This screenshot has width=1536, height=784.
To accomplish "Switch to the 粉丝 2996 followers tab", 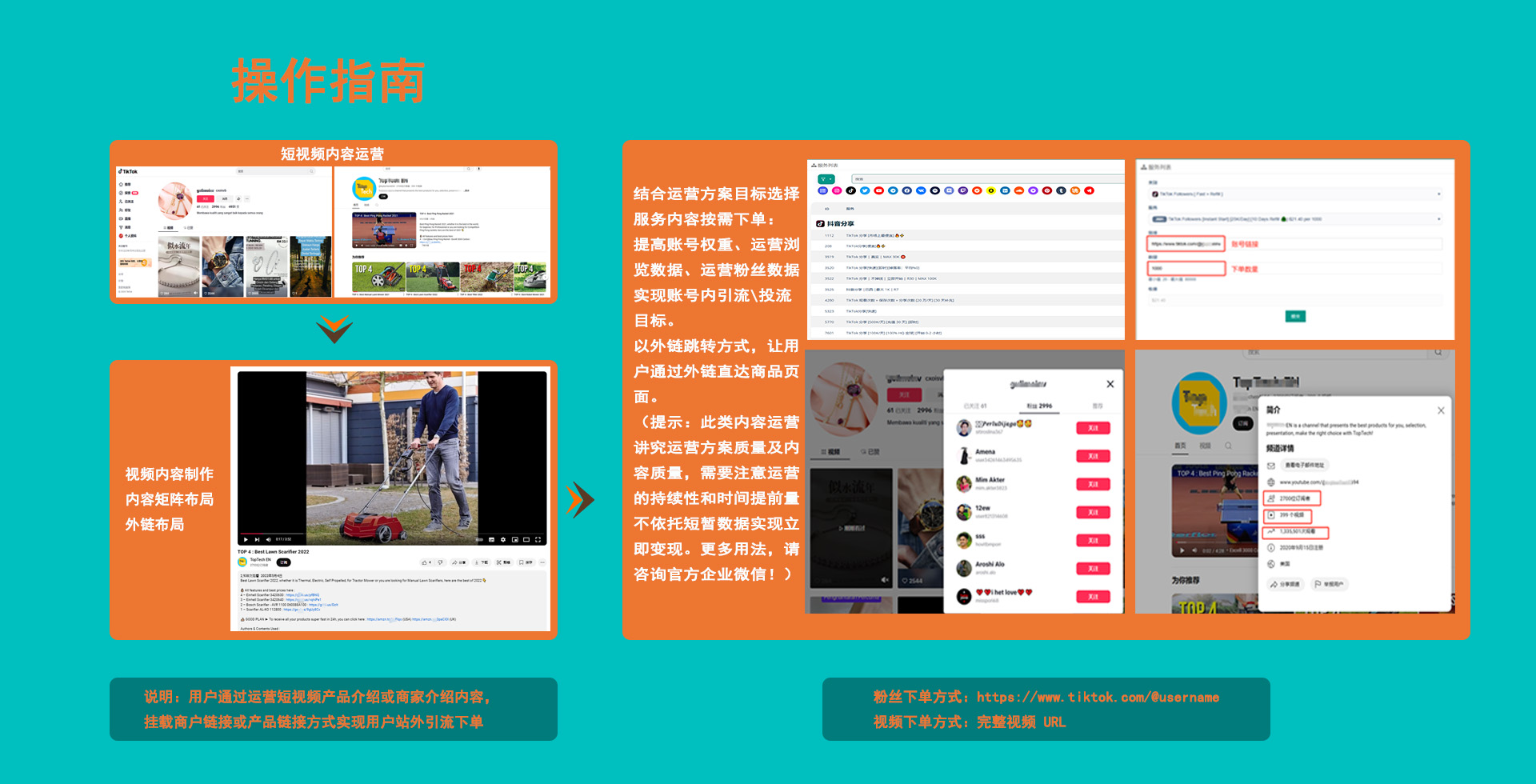I will (x=1039, y=406).
